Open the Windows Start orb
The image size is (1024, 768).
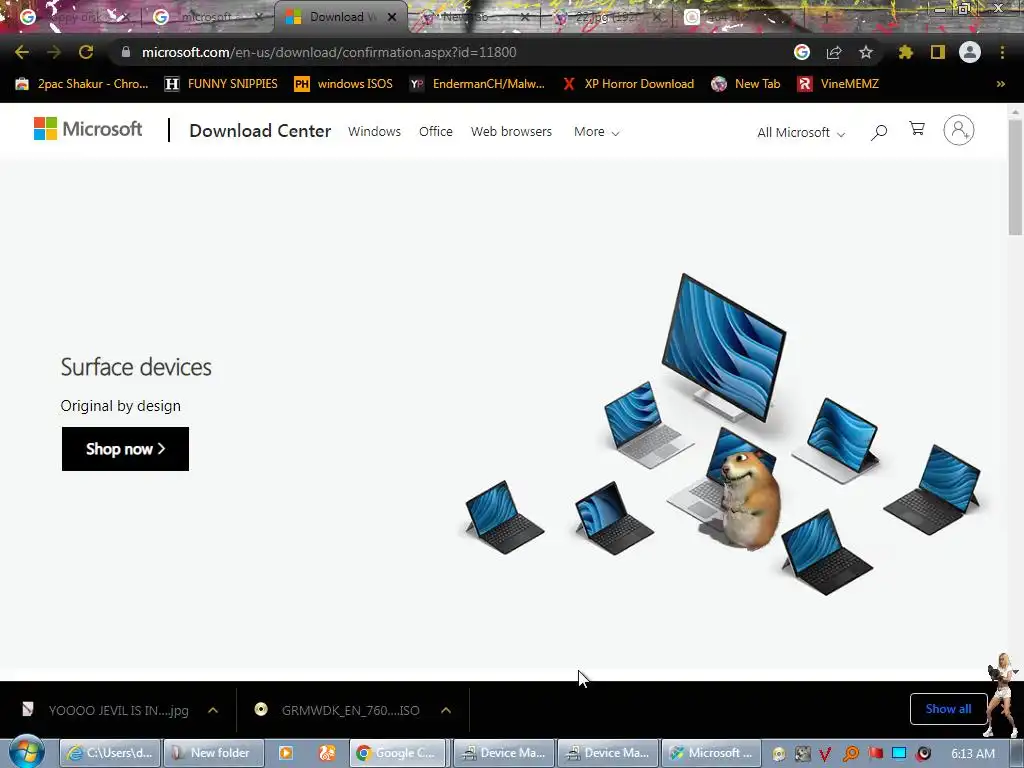click(27, 752)
